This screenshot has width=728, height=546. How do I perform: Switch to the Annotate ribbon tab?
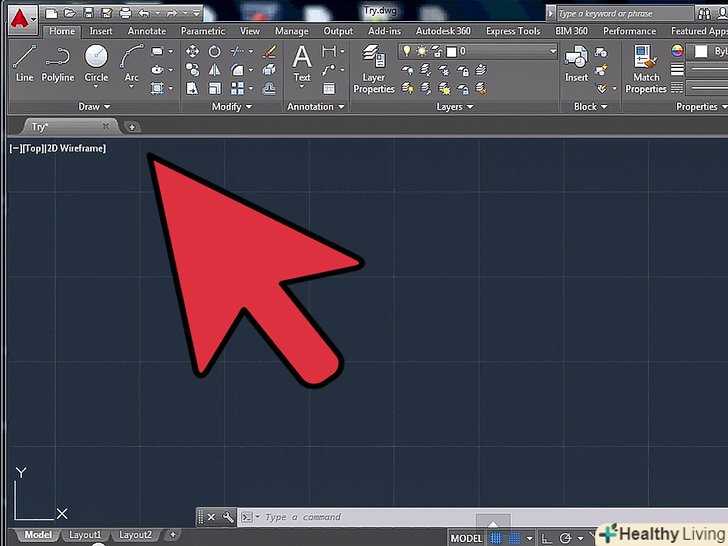click(147, 31)
